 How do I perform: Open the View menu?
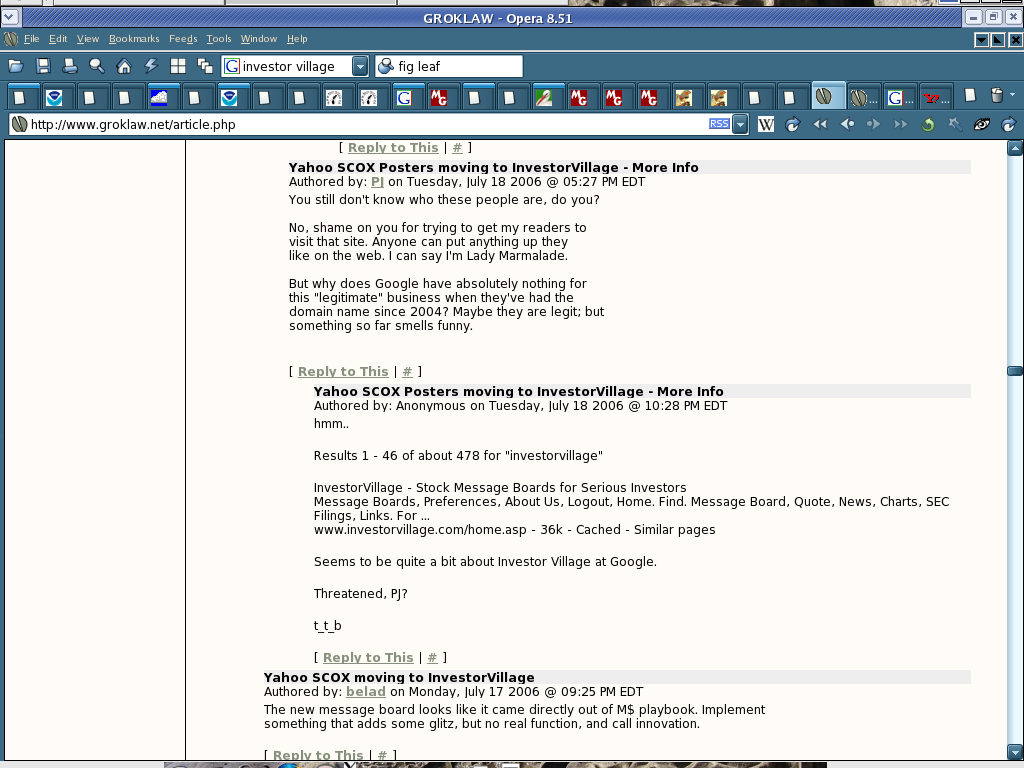88,39
